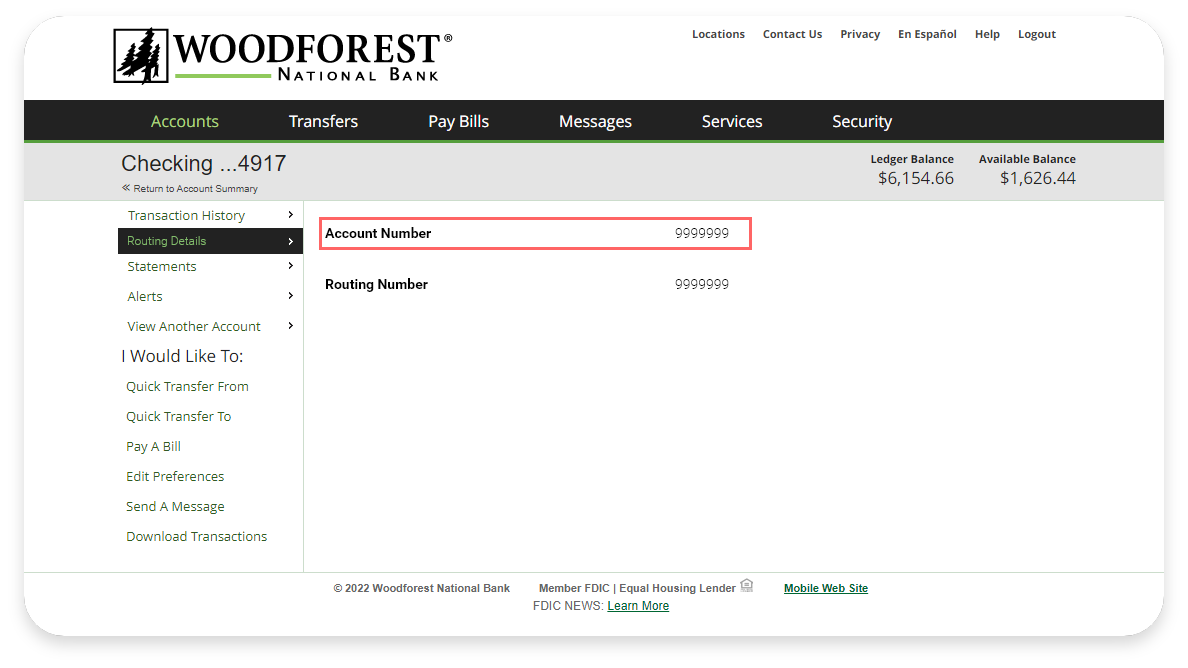This screenshot has width=1188, height=668.
Task: Select Download Transactions link
Action: coord(196,537)
